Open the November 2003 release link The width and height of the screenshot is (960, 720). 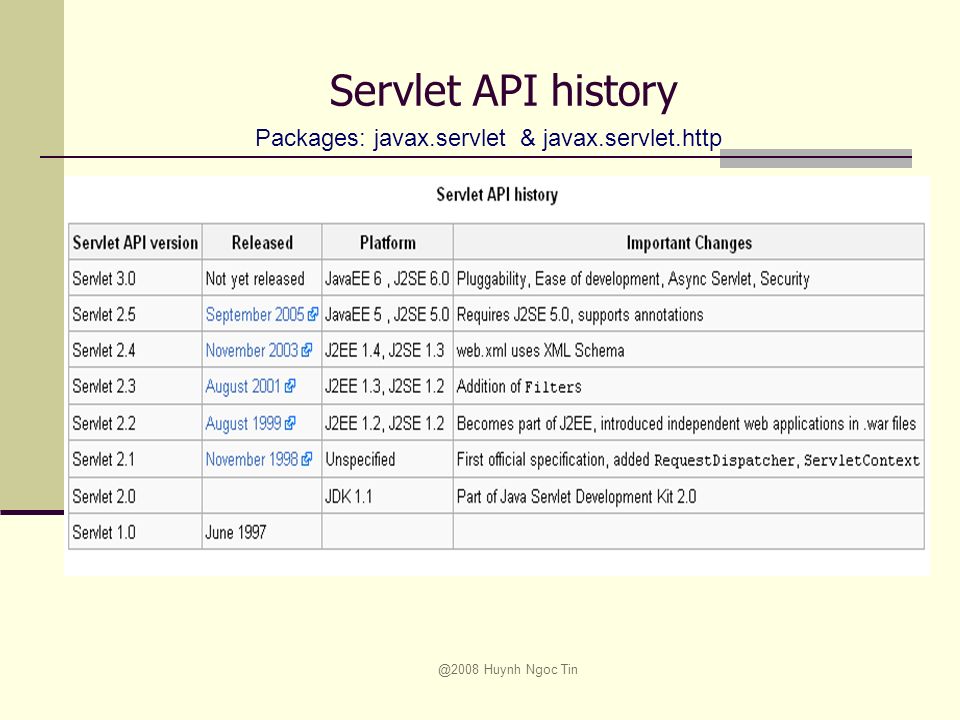coord(252,350)
